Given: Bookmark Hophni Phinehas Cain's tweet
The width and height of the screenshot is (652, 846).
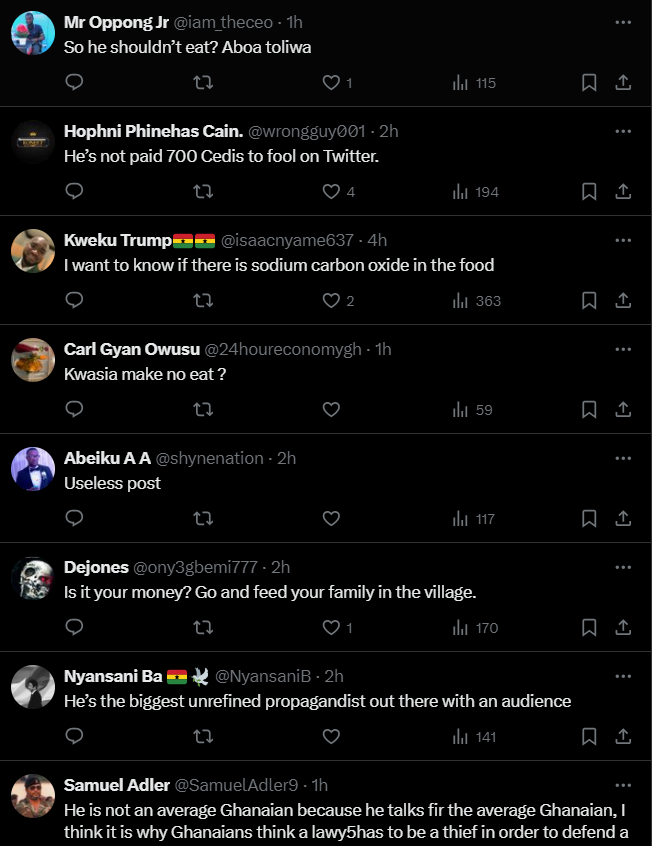Looking at the screenshot, I should [x=589, y=191].
